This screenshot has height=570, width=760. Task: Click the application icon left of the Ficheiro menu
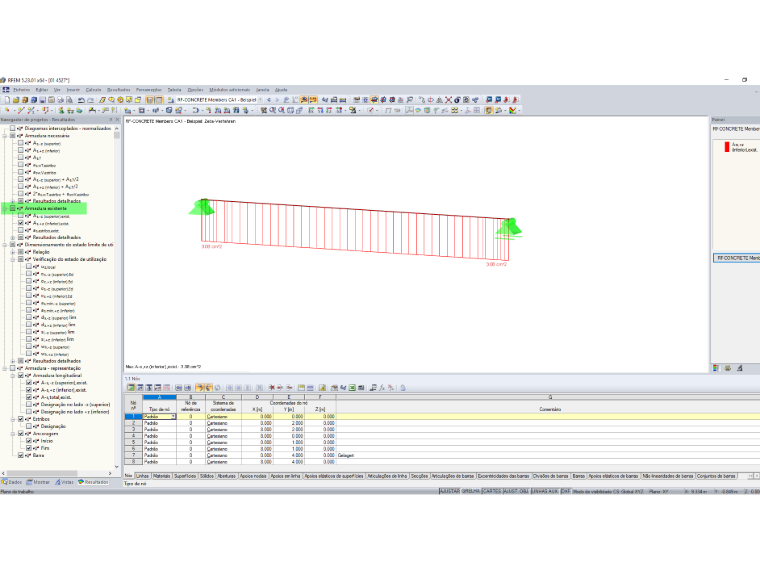coord(6,90)
